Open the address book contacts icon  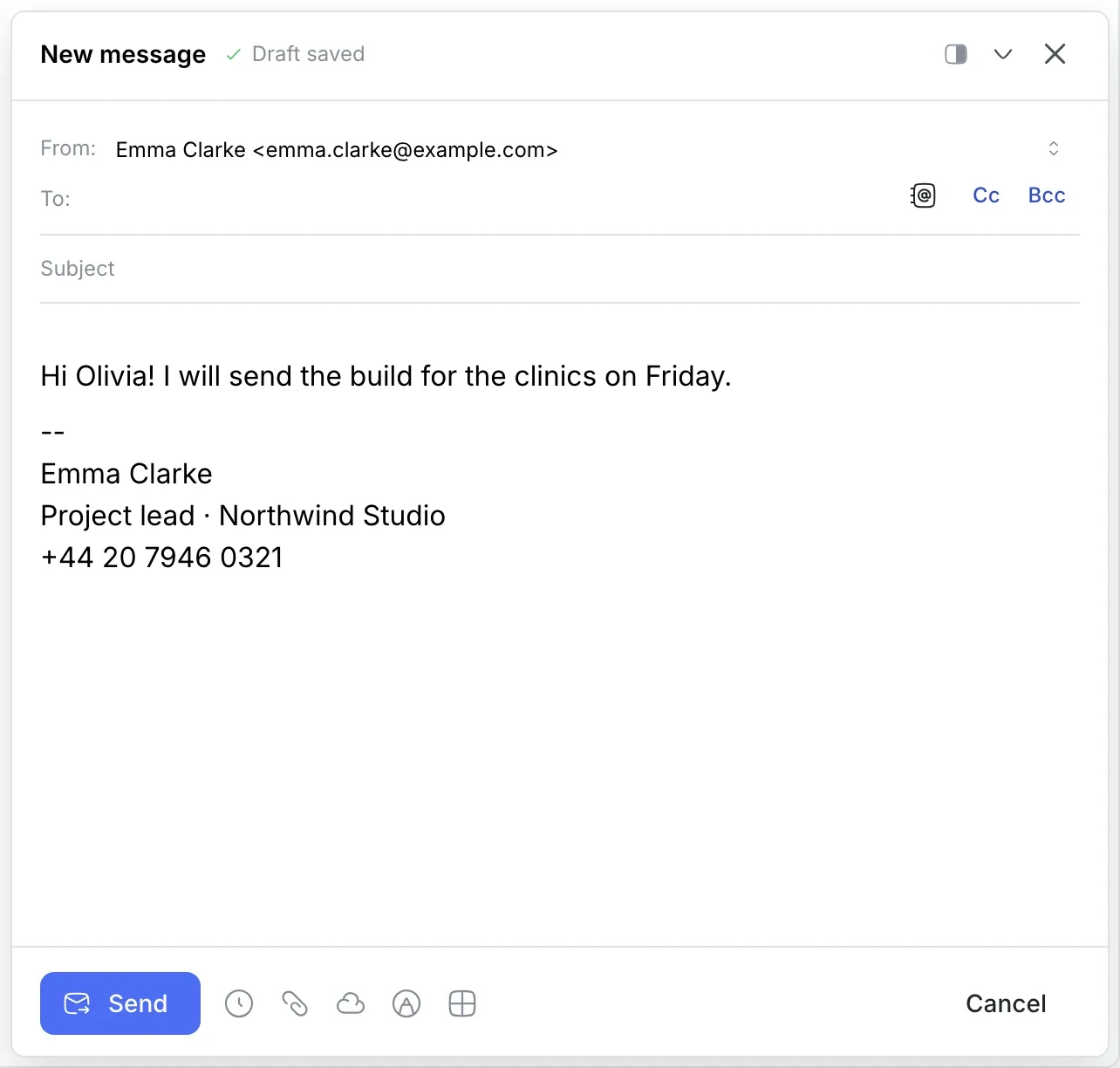click(923, 195)
